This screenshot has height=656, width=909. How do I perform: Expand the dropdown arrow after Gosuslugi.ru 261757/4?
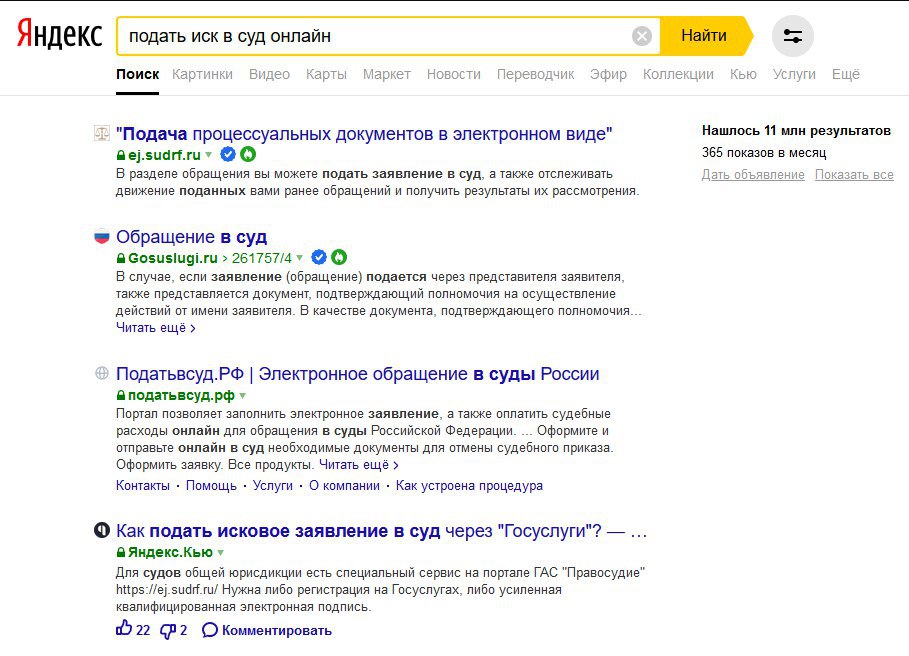point(300,258)
